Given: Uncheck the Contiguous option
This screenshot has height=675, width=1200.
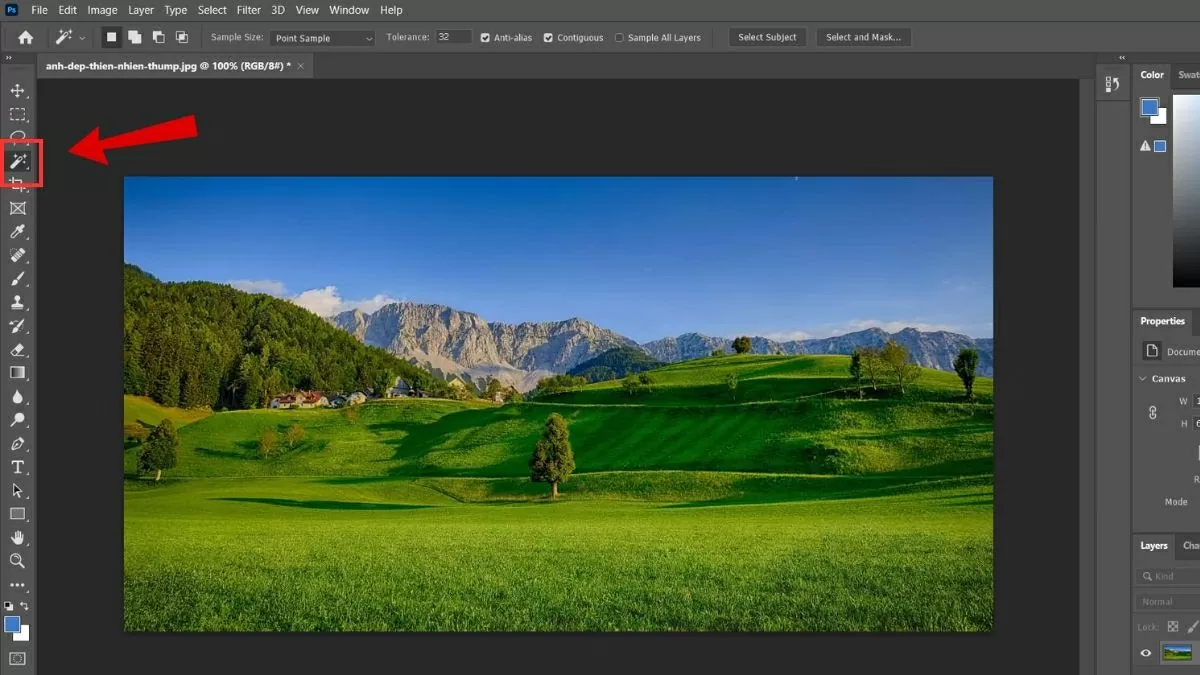Looking at the screenshot, I should pyautogui.click(x=548, y=38).
